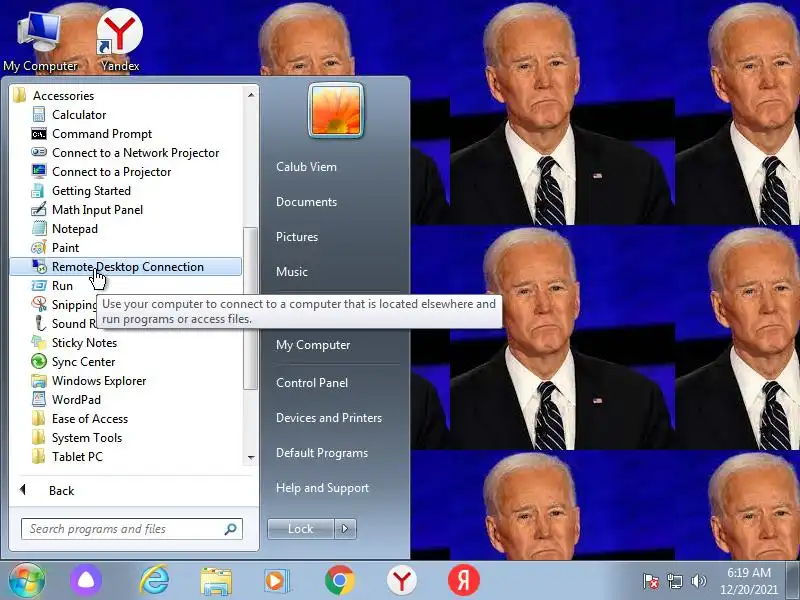Open red Yandex Я taskbar icon
Image resolution: width=800 pixels, height=600 pixels.
[x=464, y=581]
